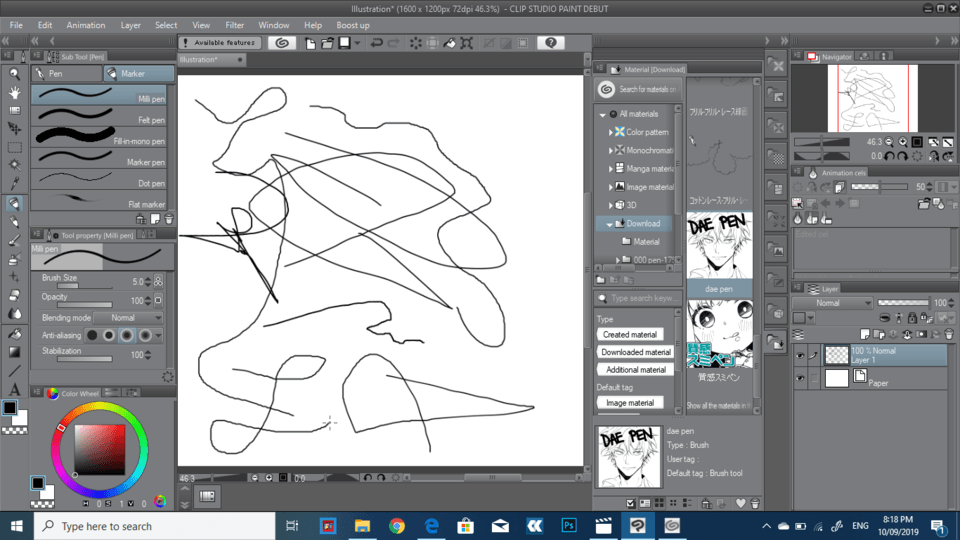
Task: Pick the Eyedropper tool in toolbox
Action: (14, 184)
